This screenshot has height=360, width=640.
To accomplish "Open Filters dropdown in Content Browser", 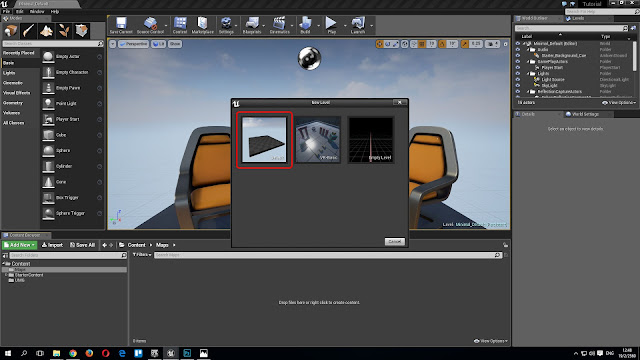I will point(142,255).
